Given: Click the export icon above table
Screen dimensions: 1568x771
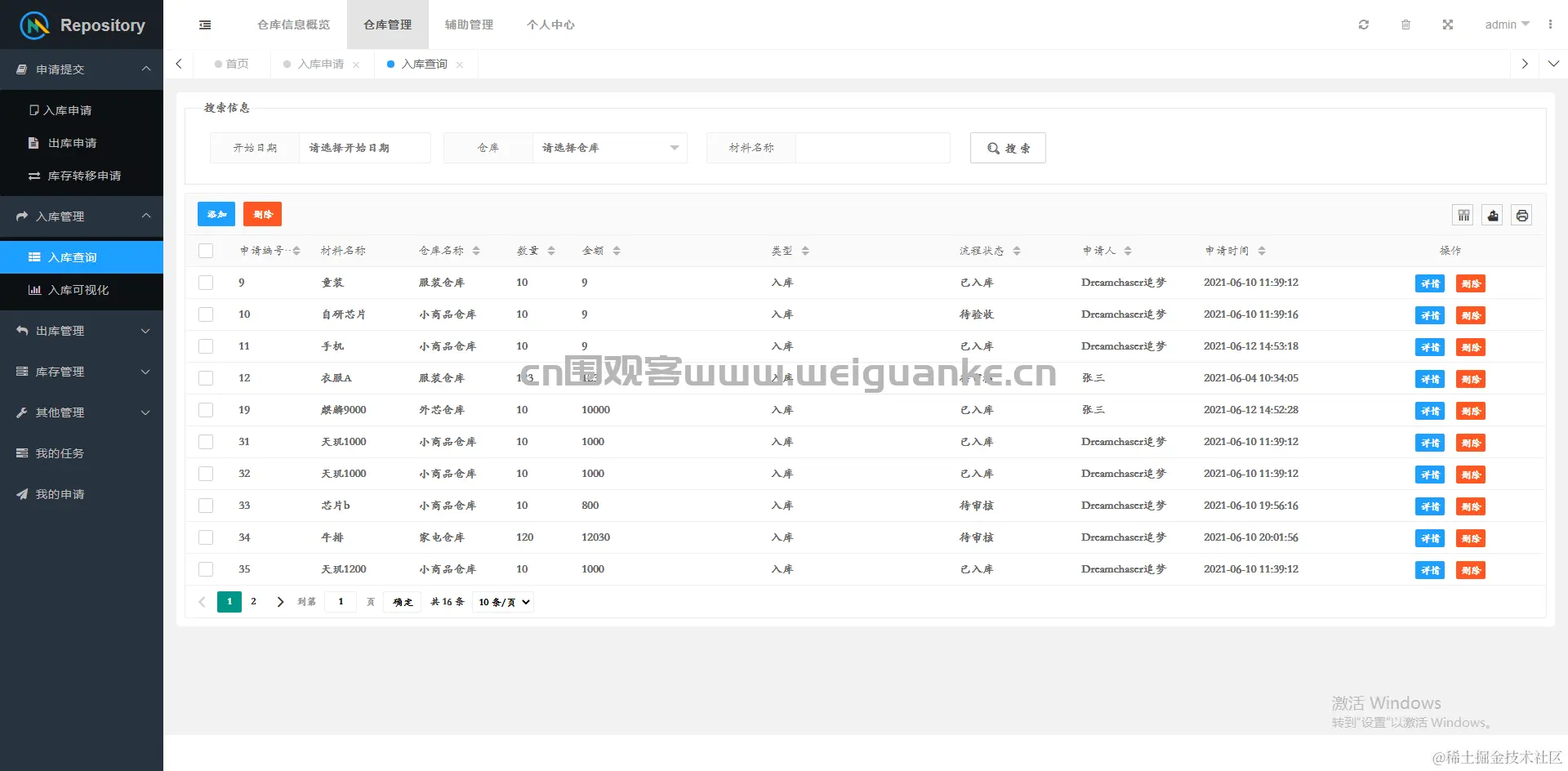Looking at the screenshot, I should coord(1493,216).
